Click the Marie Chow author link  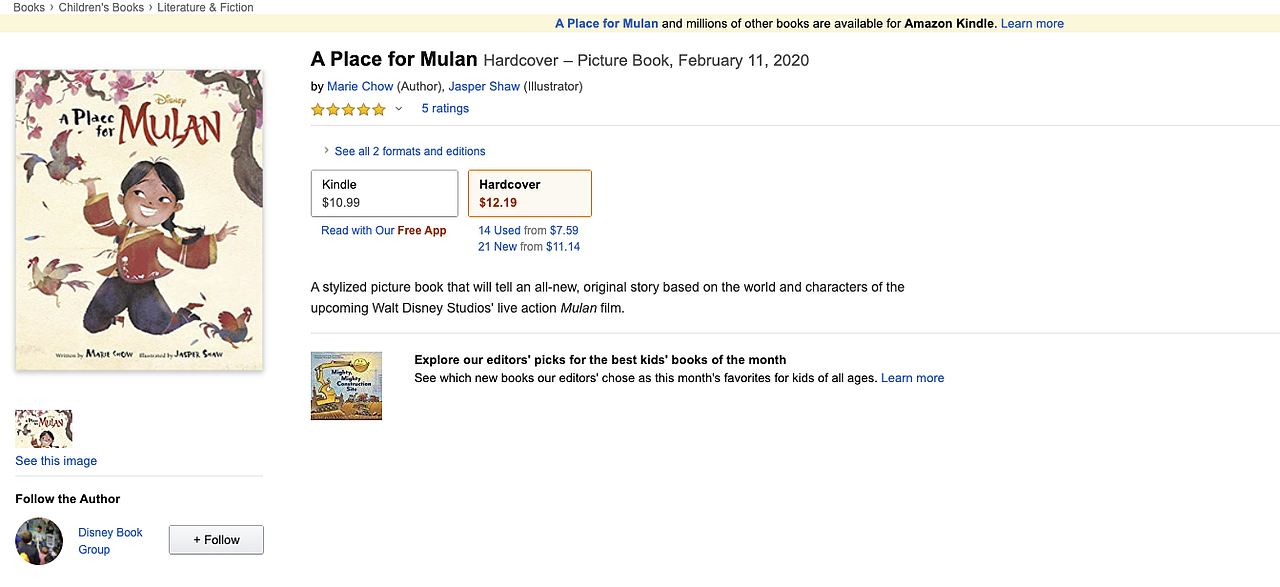coord(360,86)
